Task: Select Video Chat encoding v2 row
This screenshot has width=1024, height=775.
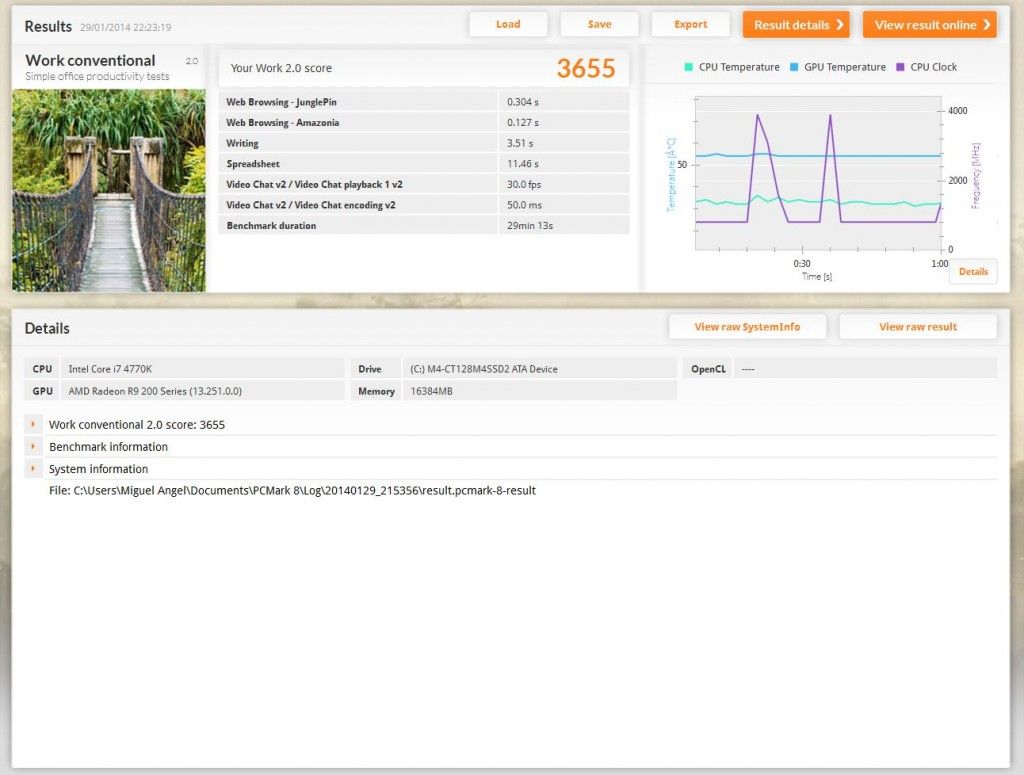Action: (424, 204)
